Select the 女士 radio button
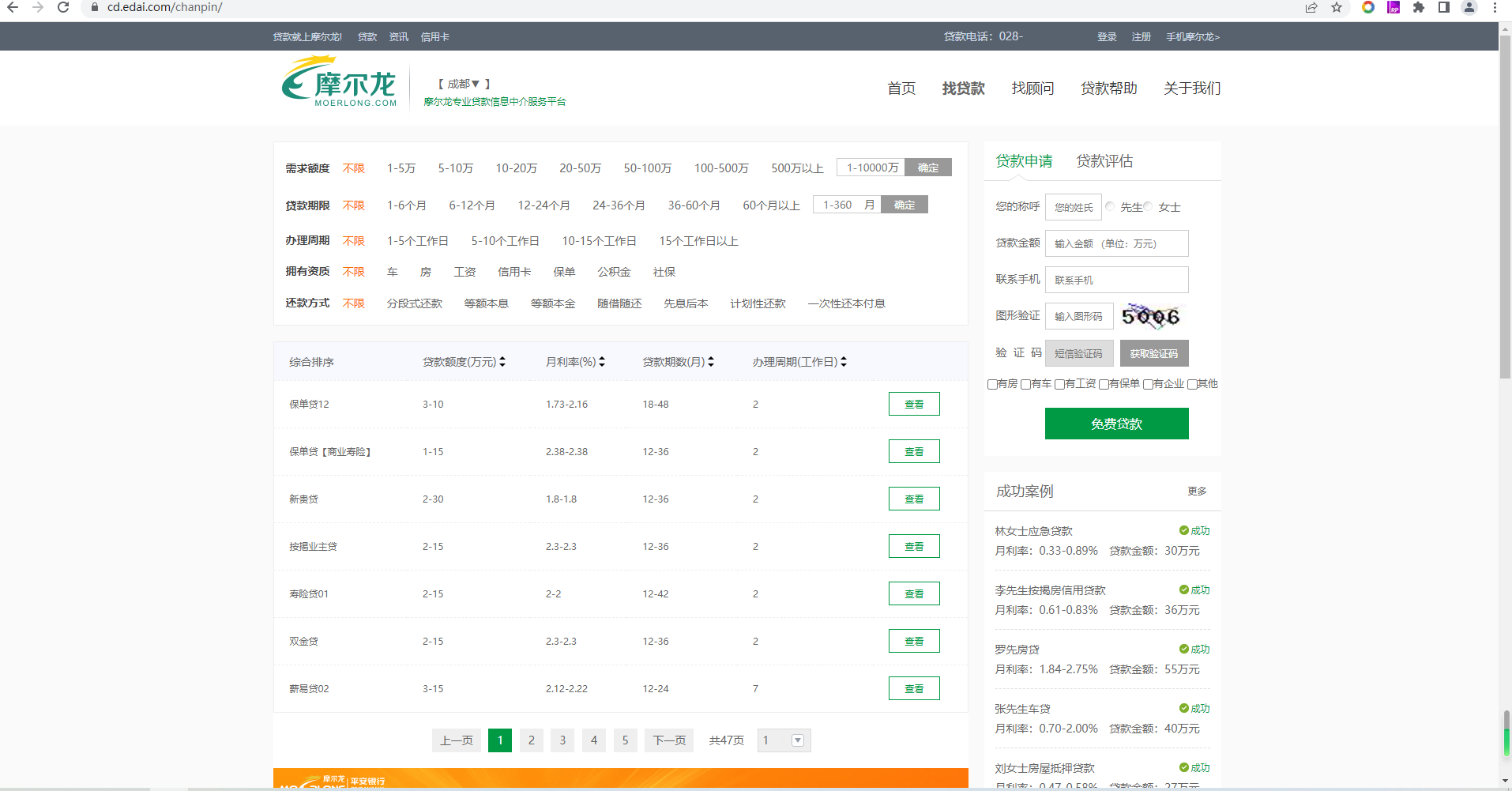Viewport: 1512px width, 791px height. pyautogui.click(x=1148, y=206)
